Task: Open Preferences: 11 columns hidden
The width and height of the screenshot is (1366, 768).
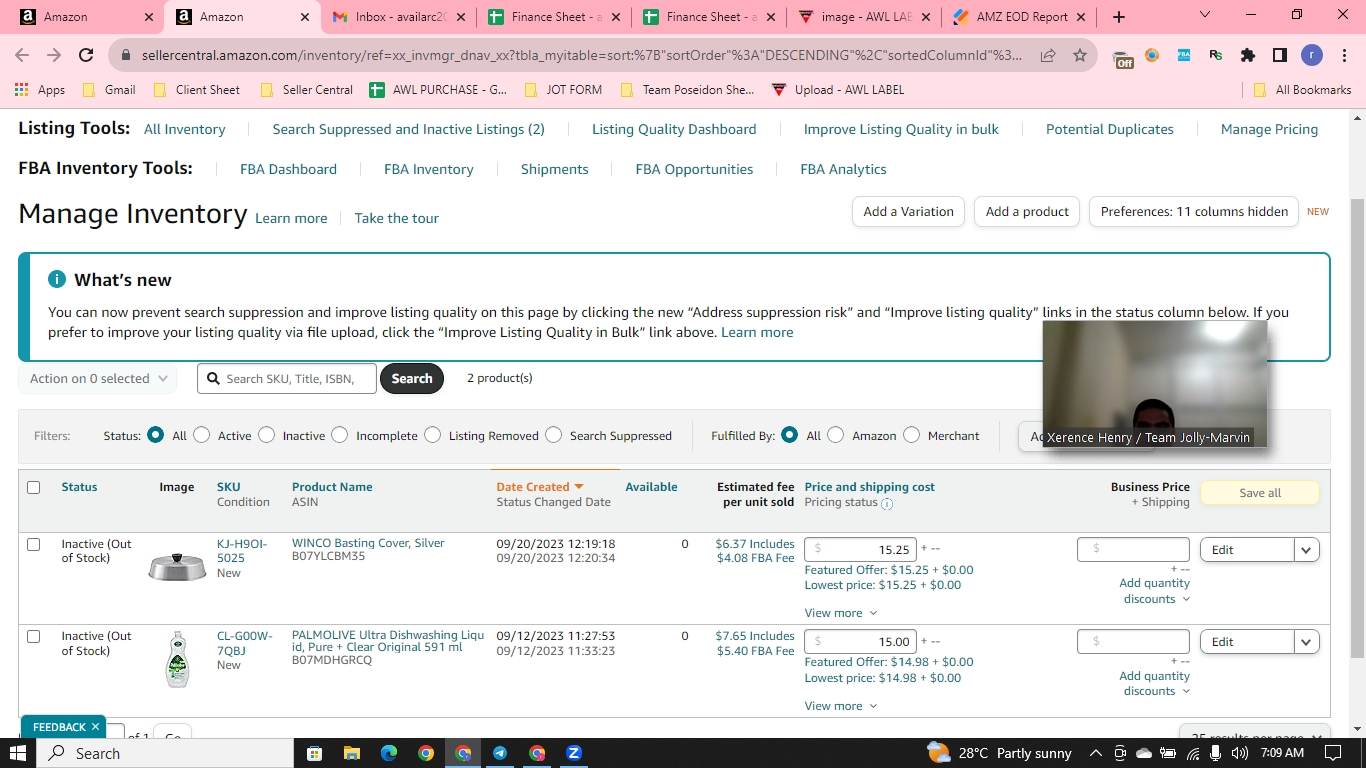Action: click(1194, 212)
